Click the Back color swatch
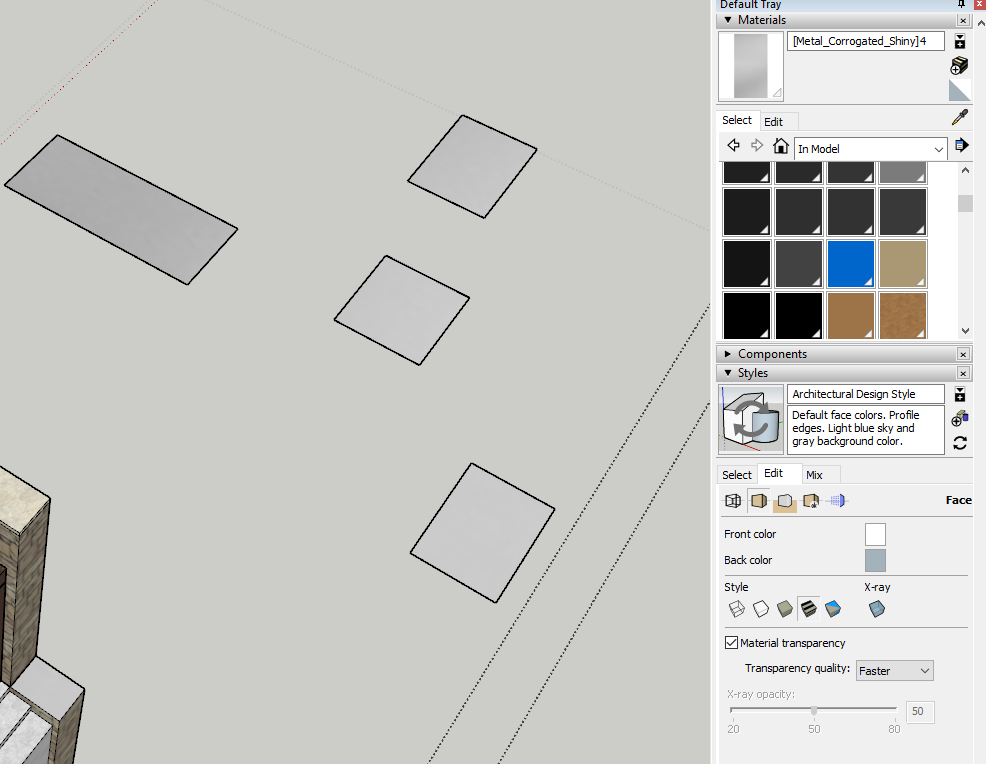986x764 pixels. (x=875, y=560)
